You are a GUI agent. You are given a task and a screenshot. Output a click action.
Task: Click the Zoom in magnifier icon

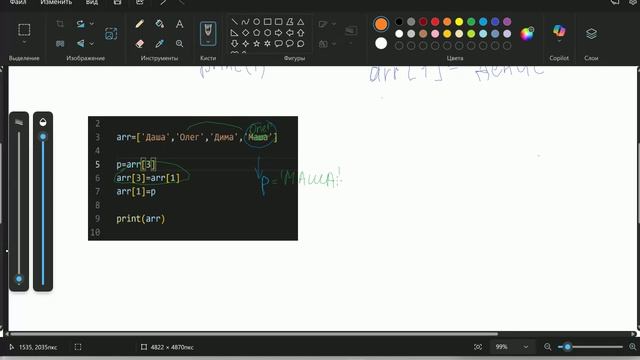(x=633, y=347)
